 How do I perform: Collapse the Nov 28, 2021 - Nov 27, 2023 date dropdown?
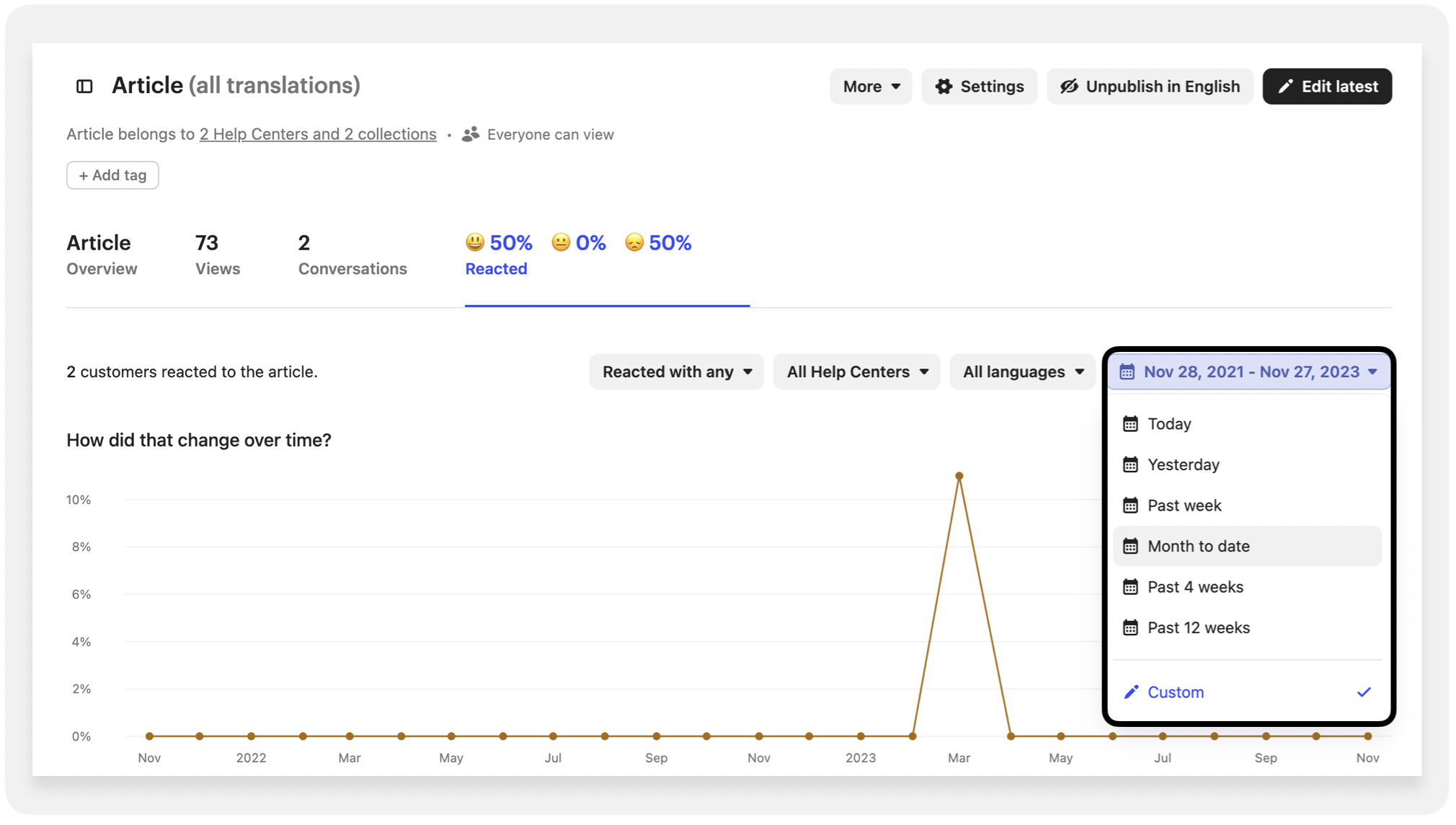click(x=1248, y=372)
